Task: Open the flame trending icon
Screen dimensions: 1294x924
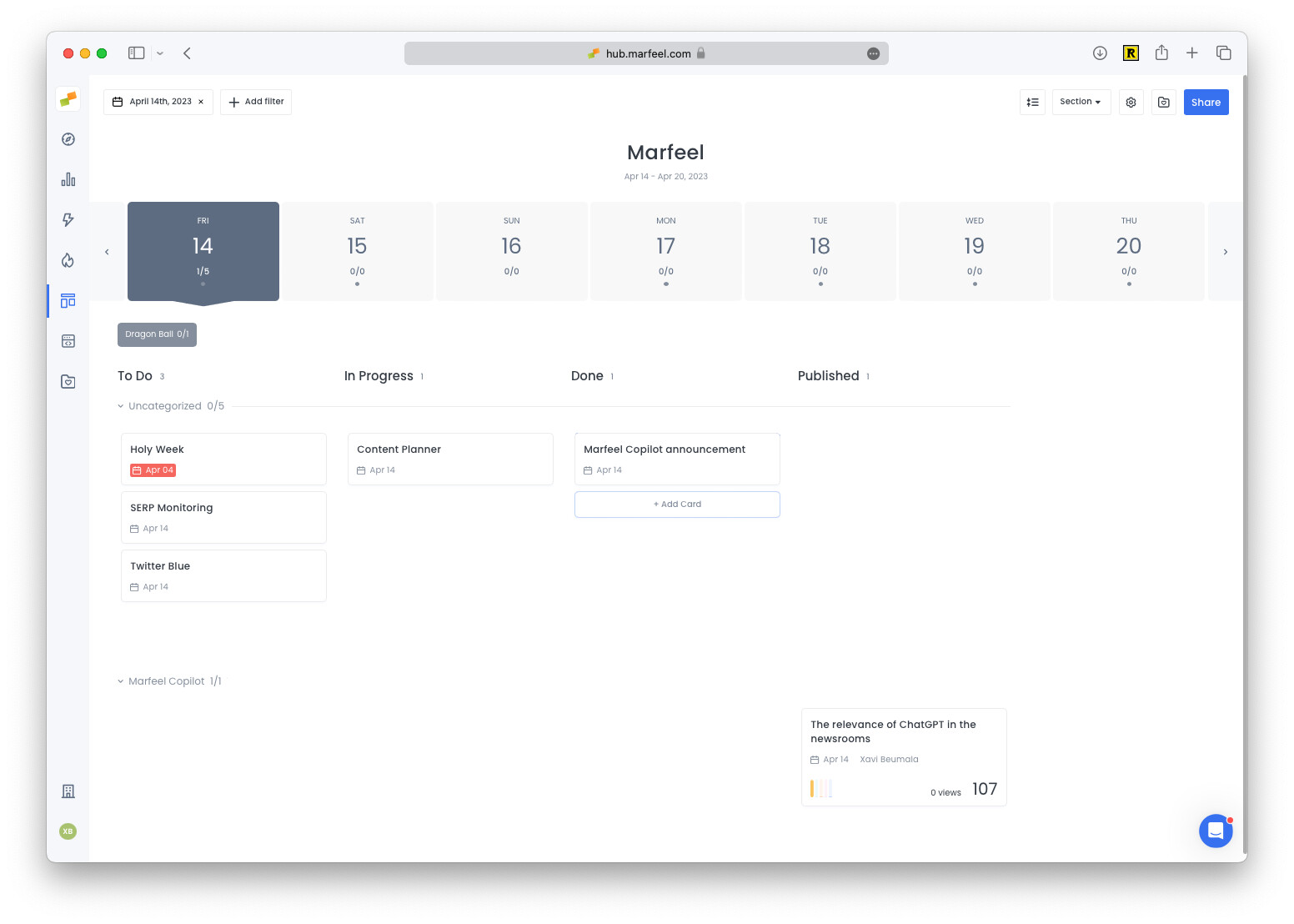Action: (68, 260)
